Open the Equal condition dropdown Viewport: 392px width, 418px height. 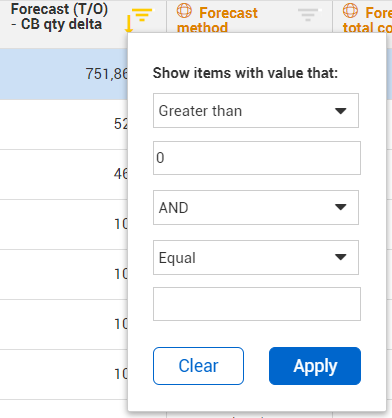256,258
